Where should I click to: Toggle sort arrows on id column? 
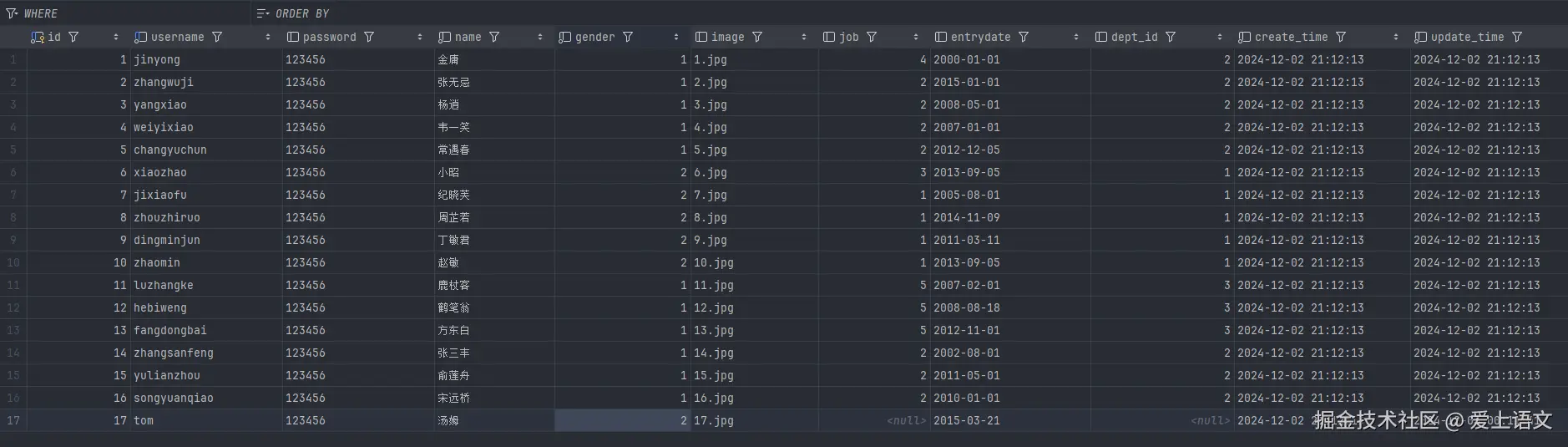[x=115, y=37]
